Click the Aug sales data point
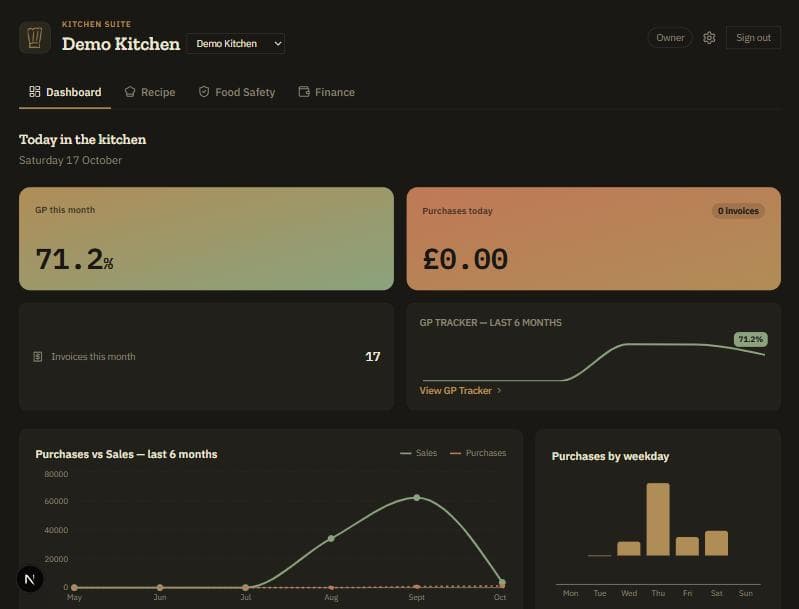Image resolution: width=799 pixels, height=609 pixels. coord(331,538)
